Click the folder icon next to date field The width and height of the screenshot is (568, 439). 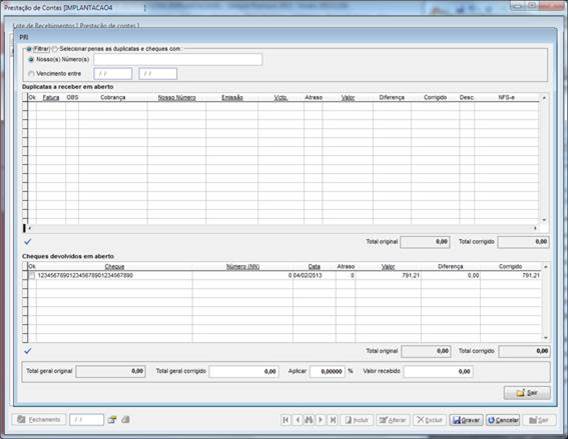[x=112, y=420]
